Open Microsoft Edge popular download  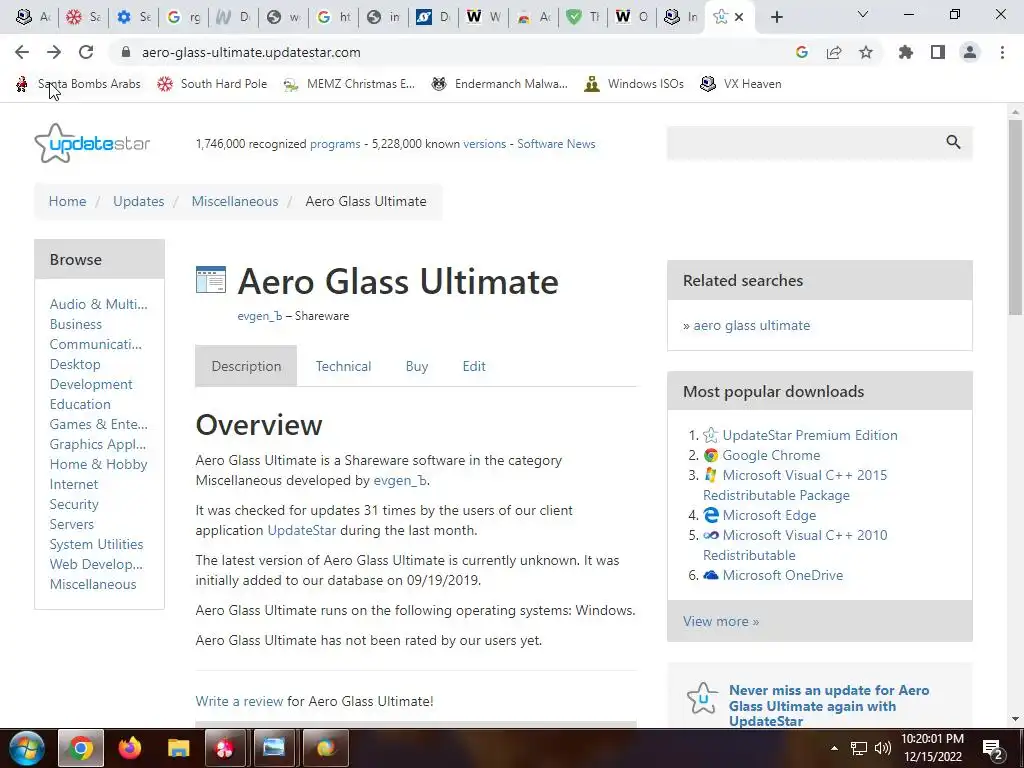click(769, 515)
